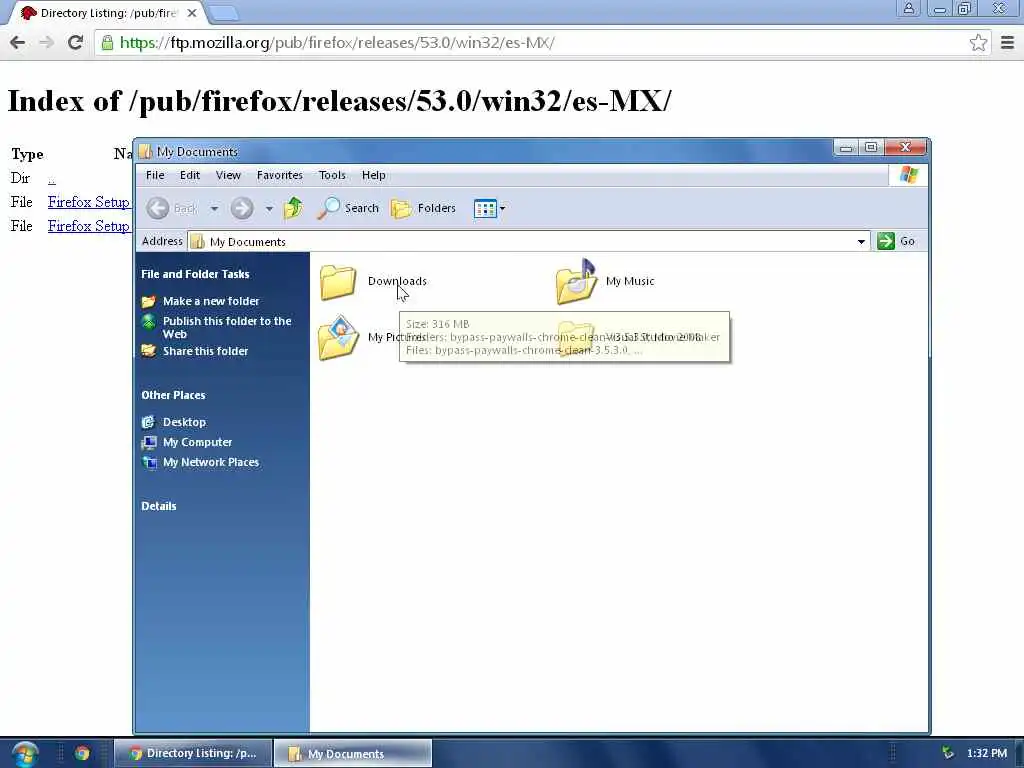Screen dimensions: 1024x768
Task: Click the My Documents title bar folder icon
Action: 145,152
